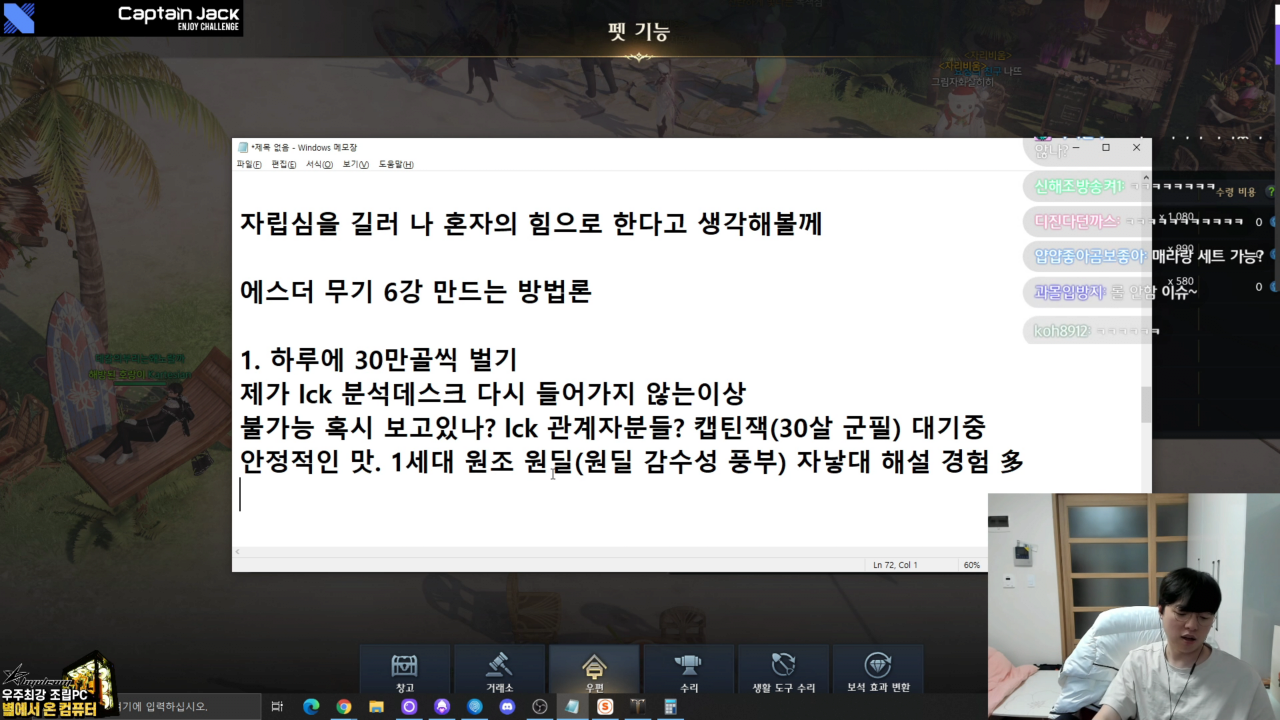Click the Captain Jack logo overlay
Viewport: 1280px width, 720px height.
click(x=121, y=18)
